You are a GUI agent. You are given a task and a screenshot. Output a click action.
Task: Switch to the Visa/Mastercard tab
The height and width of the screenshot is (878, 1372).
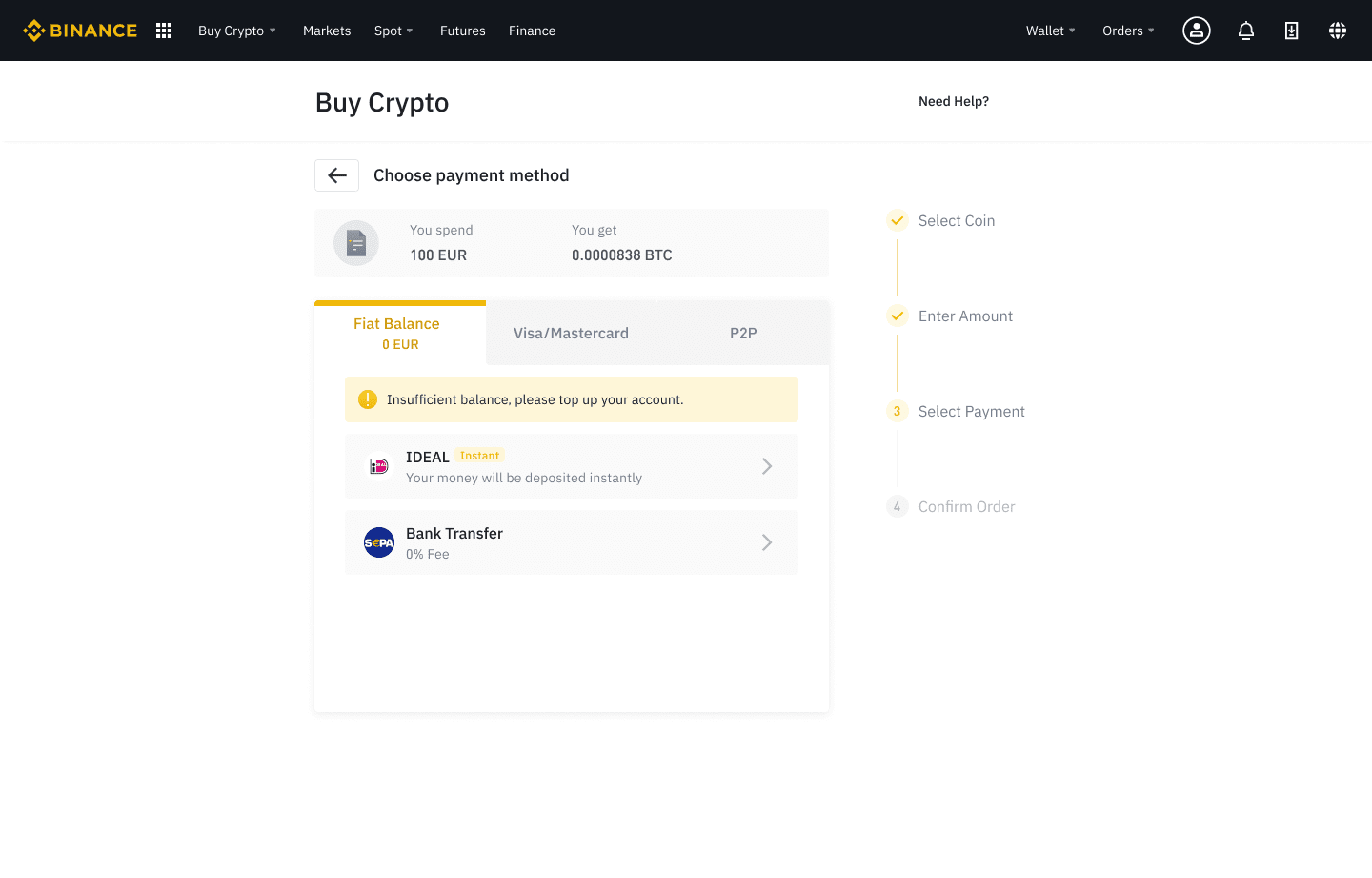(572, 333)
